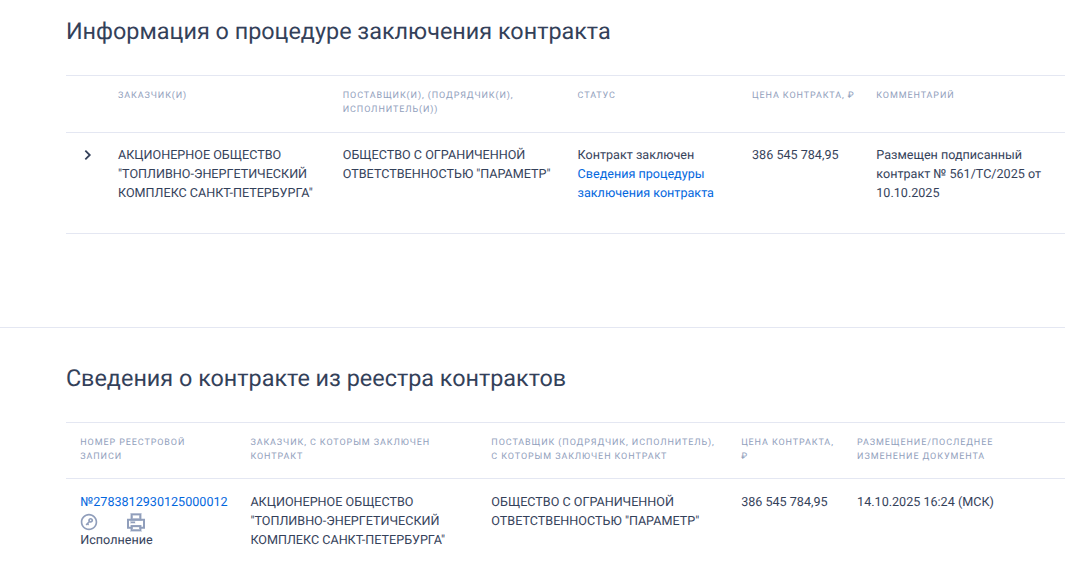
Task: Click the 'Поставщик(и), (подрядчик(и), исполнитель(и))' column header
Action: point(427,101)
